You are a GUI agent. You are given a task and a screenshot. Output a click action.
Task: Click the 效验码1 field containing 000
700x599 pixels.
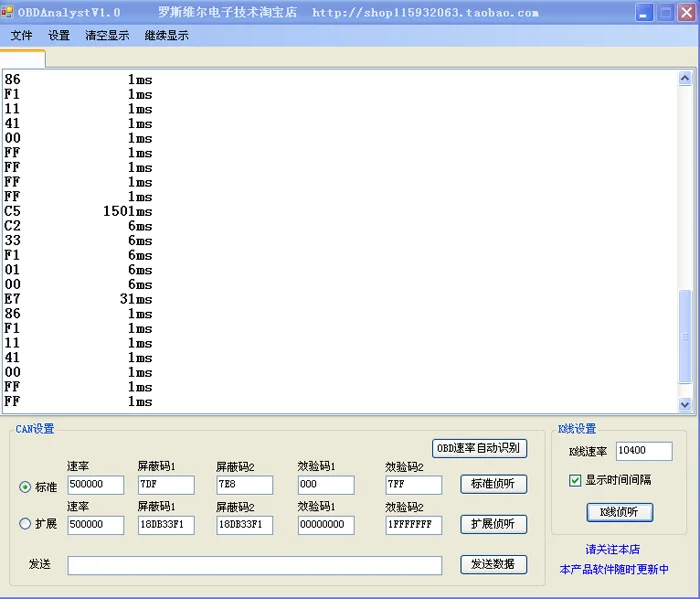click(326, 485)
